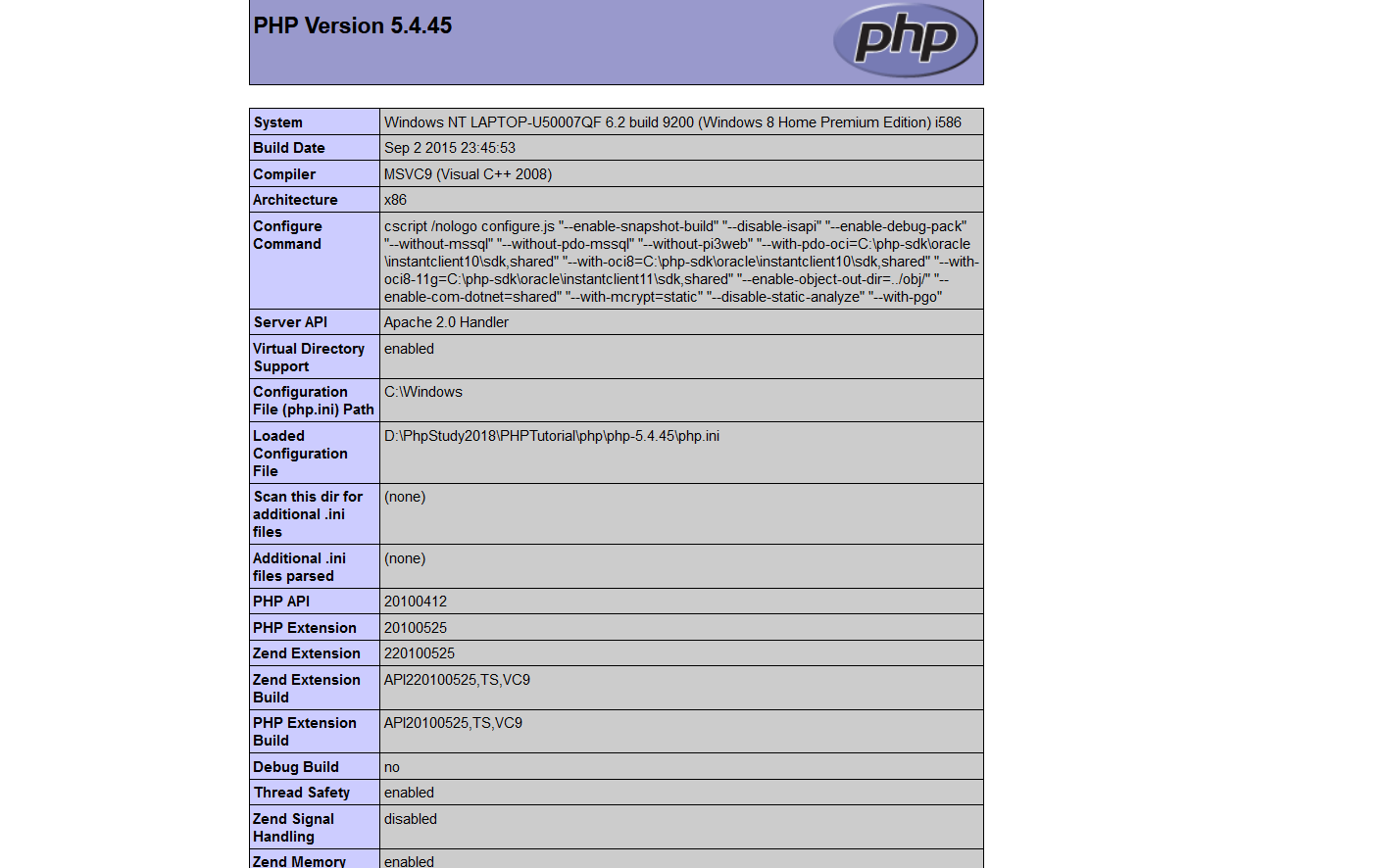The height and width of the screenshot is (868, 1387).
Task: Select the MSVC9 (Visual C++ 2008) value
Action: click(469, 174)
